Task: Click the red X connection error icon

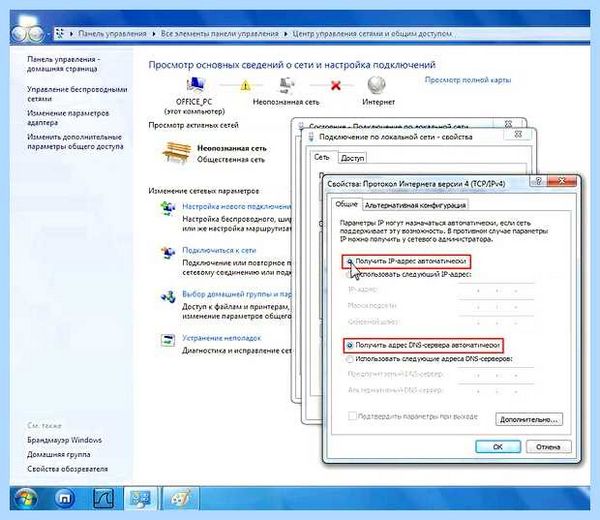Action: [336, 85]
